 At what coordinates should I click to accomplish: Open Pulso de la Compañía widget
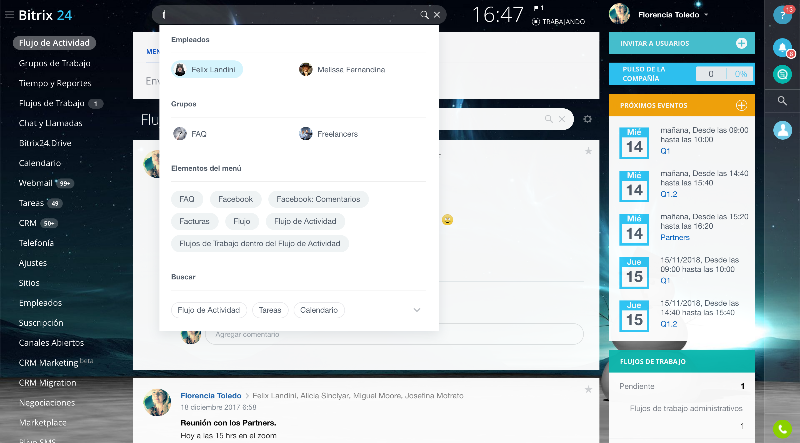click(682, 73)
